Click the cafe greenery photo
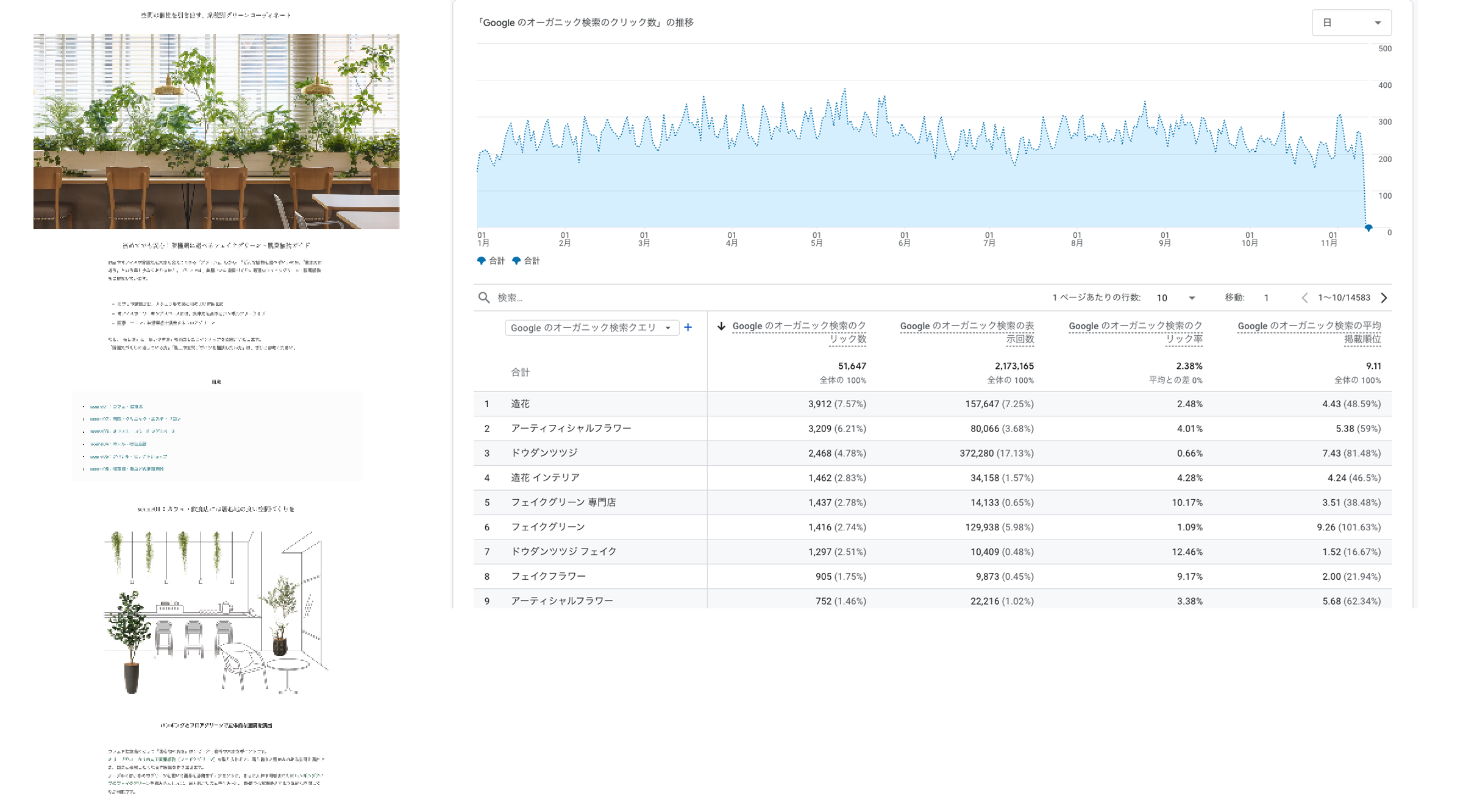1463x812 pixels. click(216, 132)
